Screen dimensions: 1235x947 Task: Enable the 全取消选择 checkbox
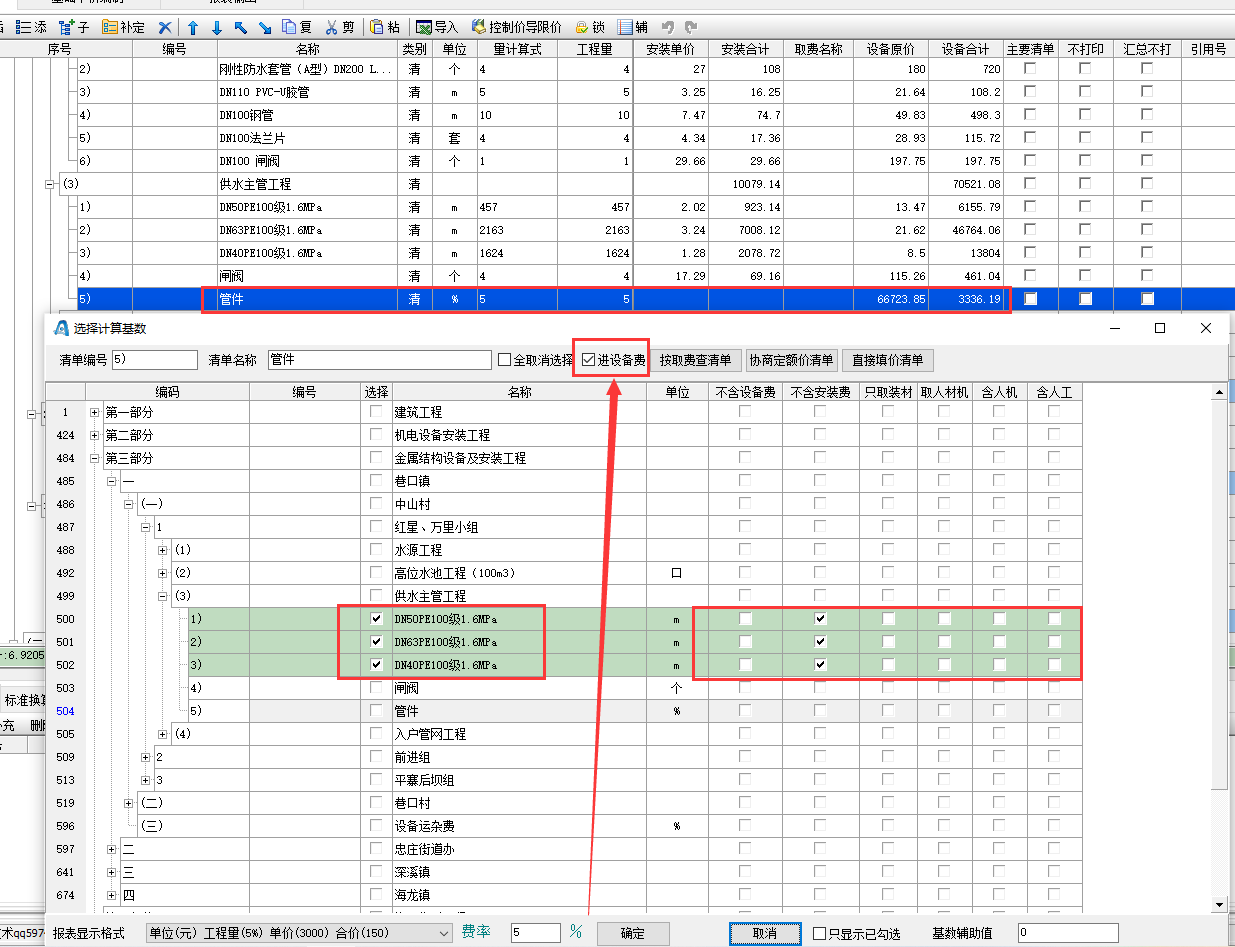pyautogui.click(x=505, y=360)
